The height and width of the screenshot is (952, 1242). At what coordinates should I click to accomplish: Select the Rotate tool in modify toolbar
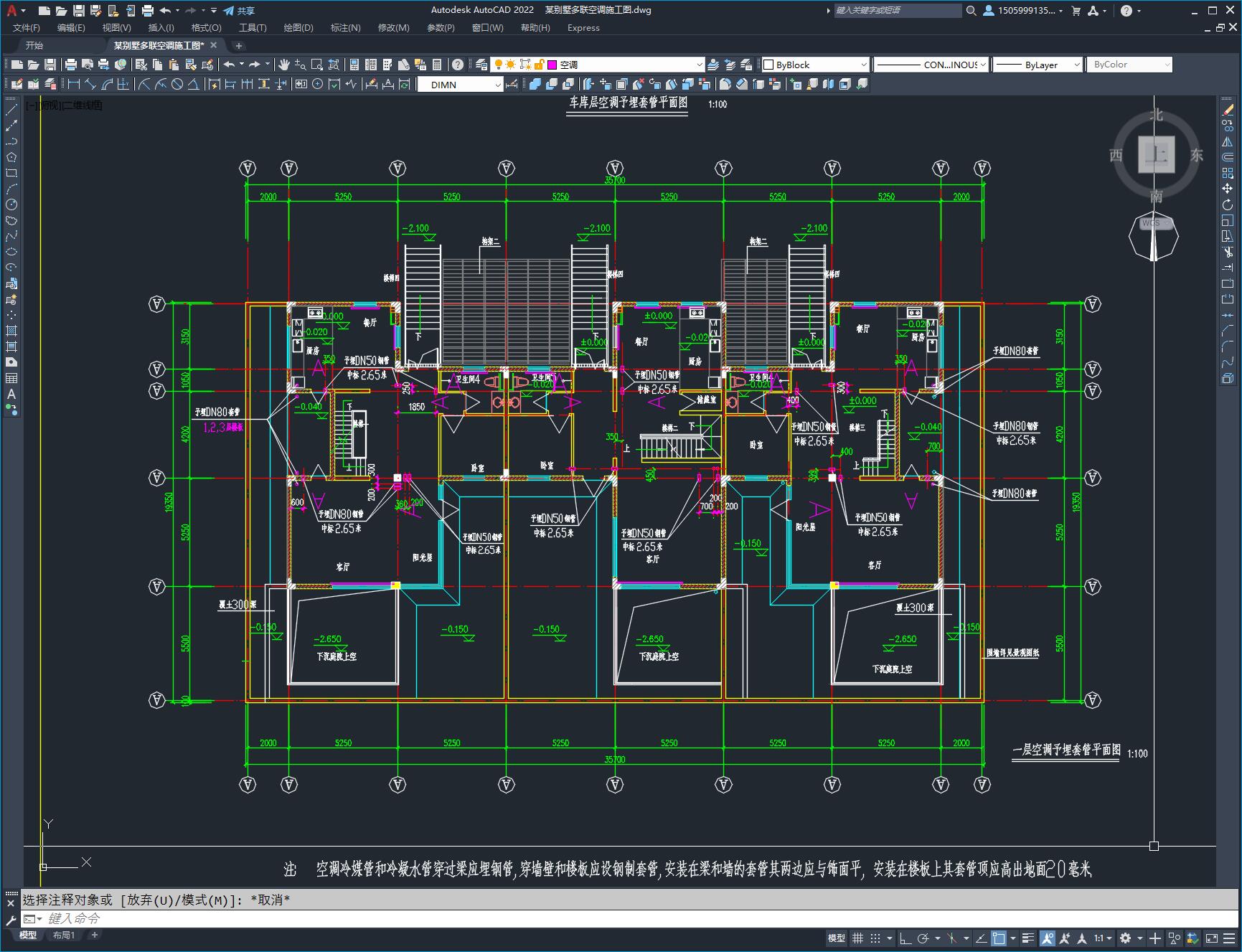click(x=1228, y=204)
